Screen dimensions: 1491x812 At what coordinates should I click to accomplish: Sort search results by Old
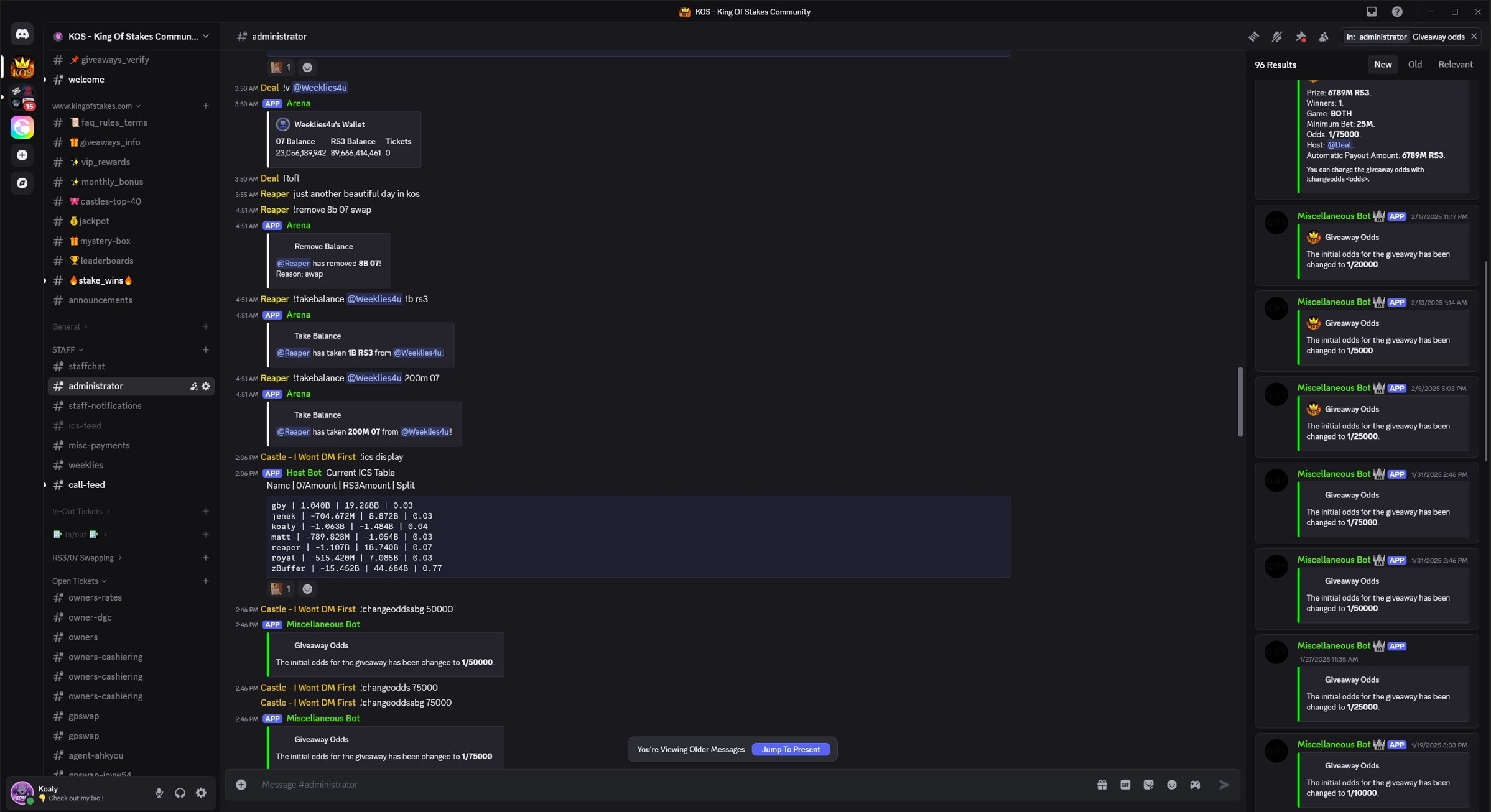pyautogui.click(x=1415, y=65)
